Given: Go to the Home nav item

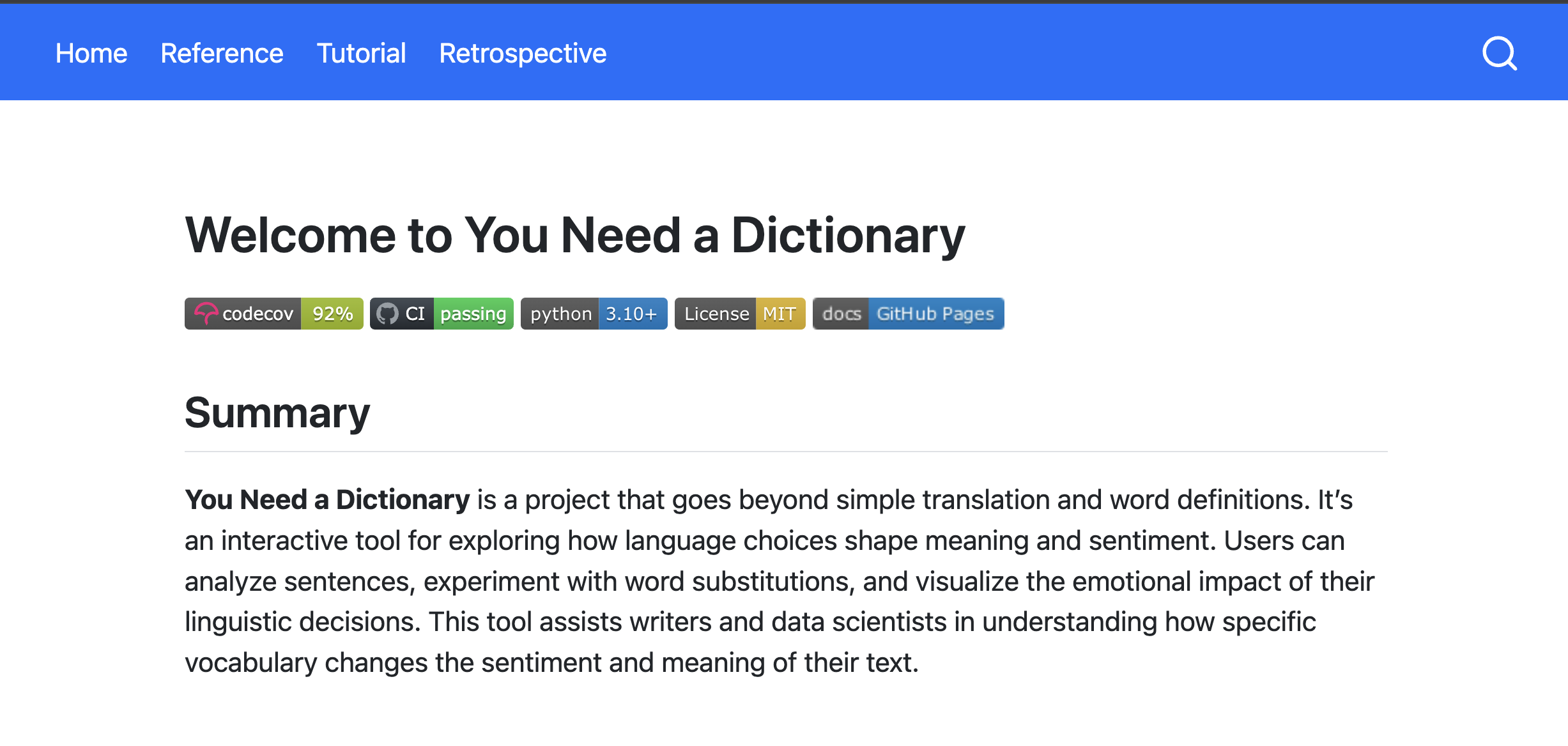Looking at the screenshot, I should point(91,54).
